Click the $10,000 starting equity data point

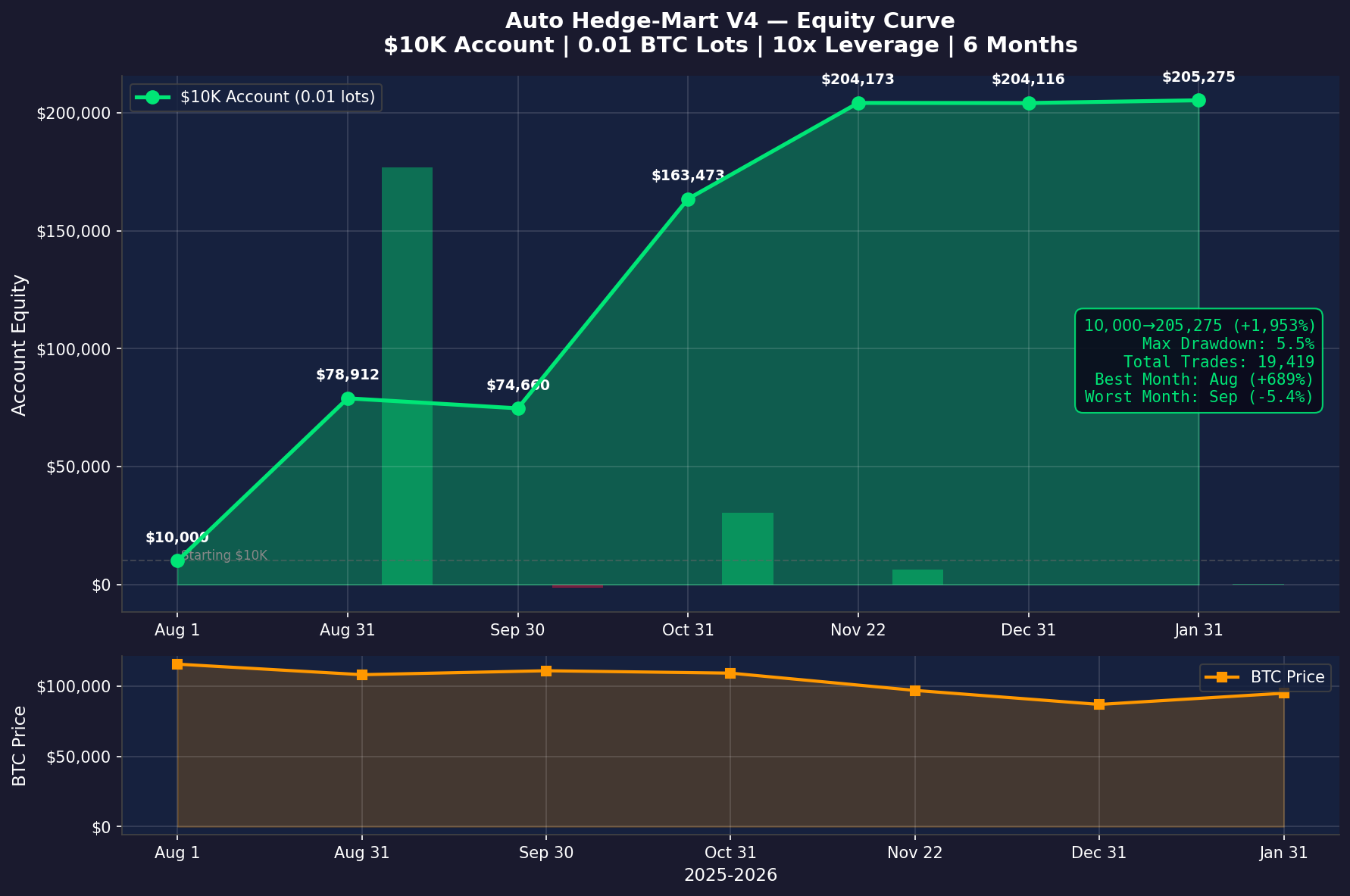click(177, 560)
